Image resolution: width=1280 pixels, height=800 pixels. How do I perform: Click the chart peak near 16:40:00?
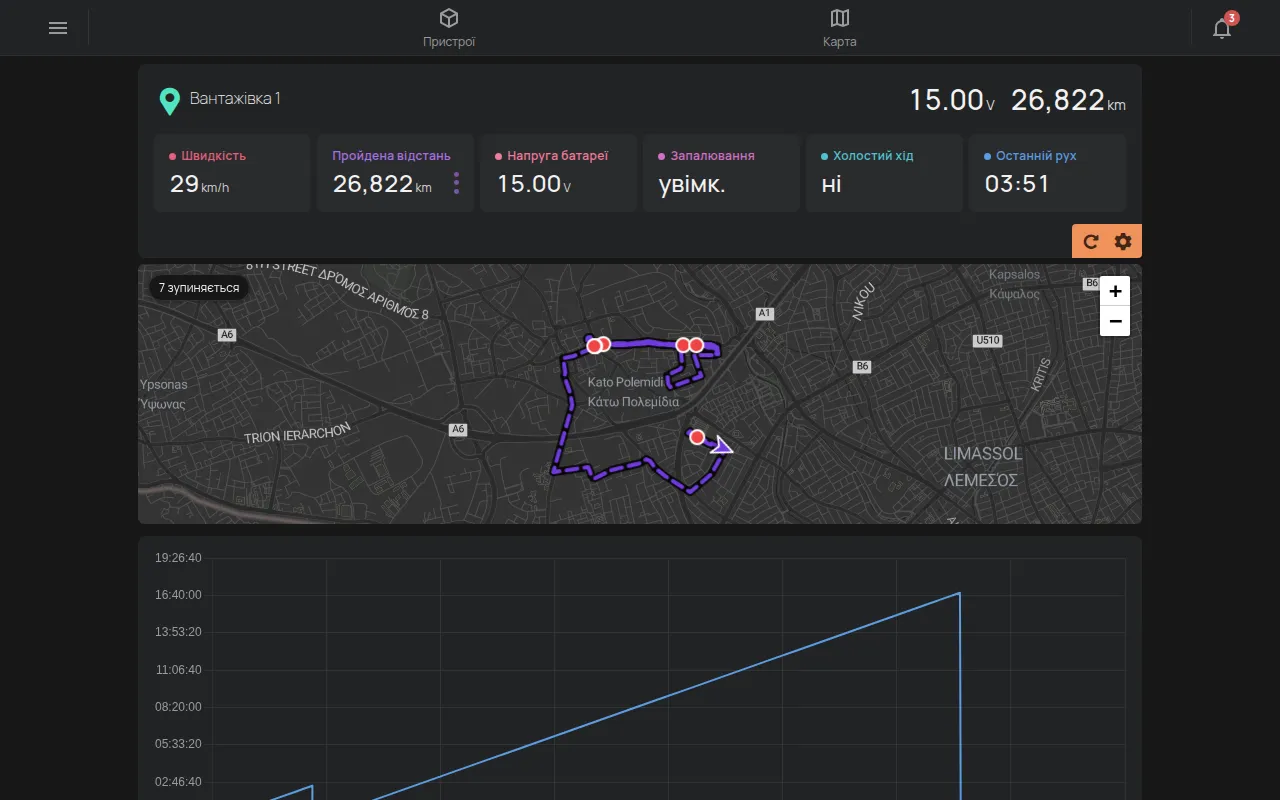coord(959,593)
